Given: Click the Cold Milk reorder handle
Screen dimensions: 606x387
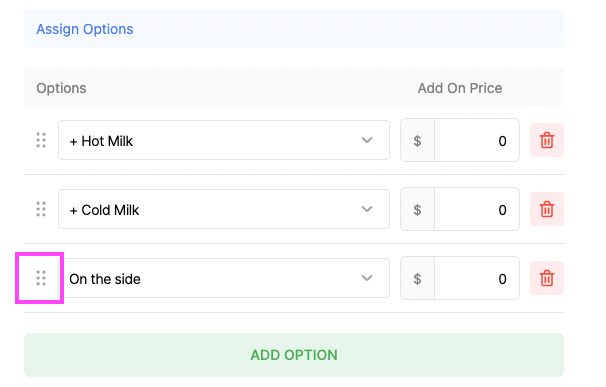Looking at the screenshot, I should click(x=41, y=209).
